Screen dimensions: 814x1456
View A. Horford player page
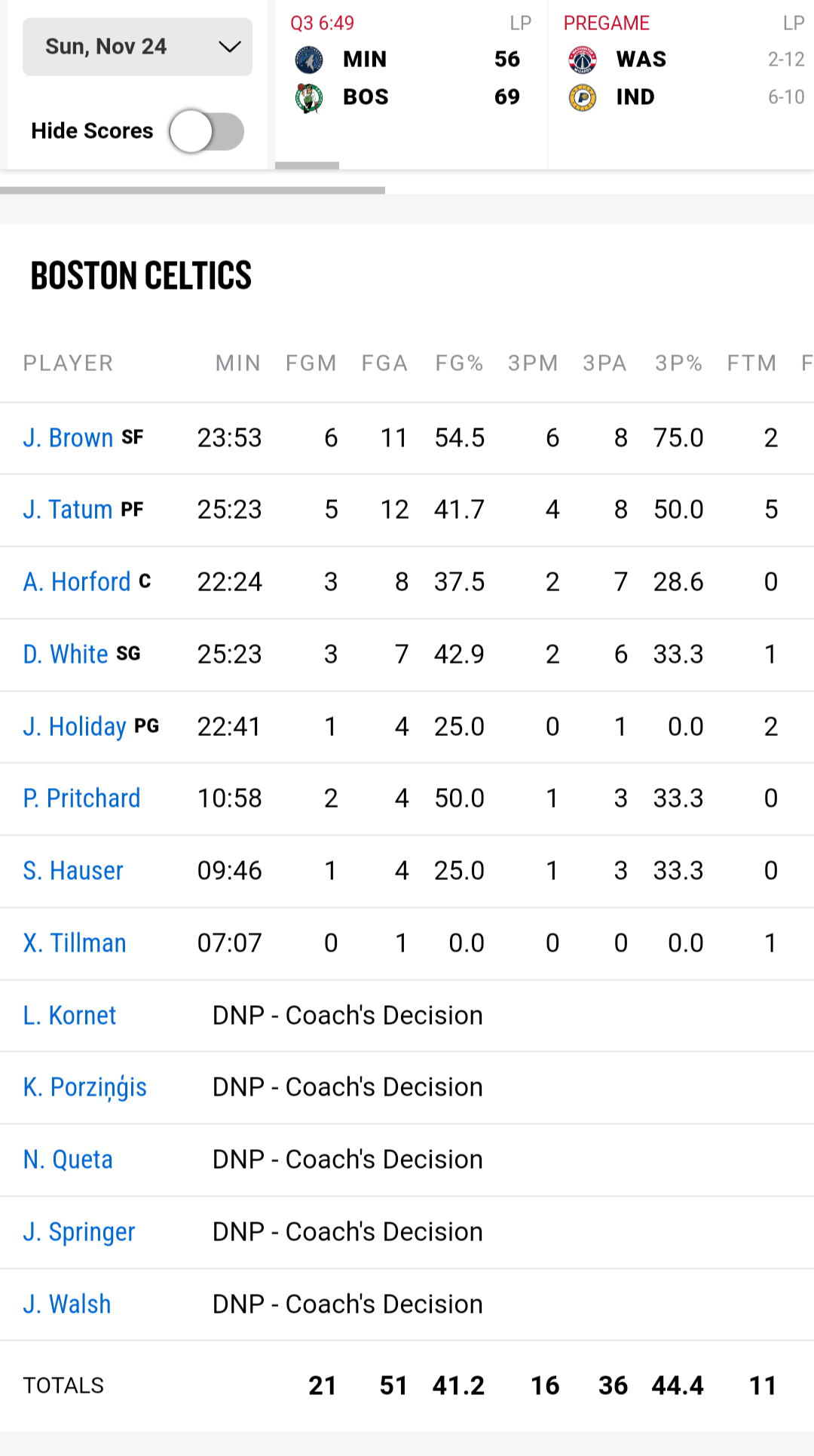click(x=77, y=581)
